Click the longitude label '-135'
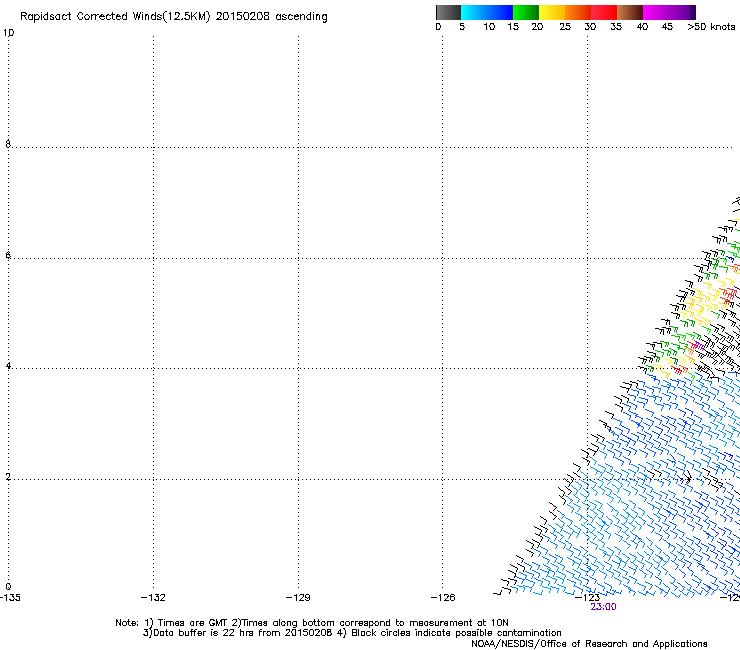 coord(10,598)
